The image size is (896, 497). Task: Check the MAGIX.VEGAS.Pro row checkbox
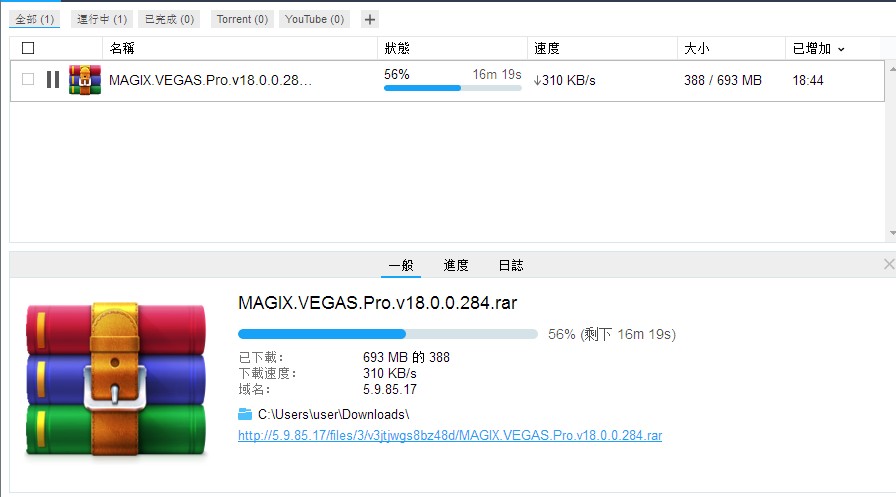pos(28,79)
